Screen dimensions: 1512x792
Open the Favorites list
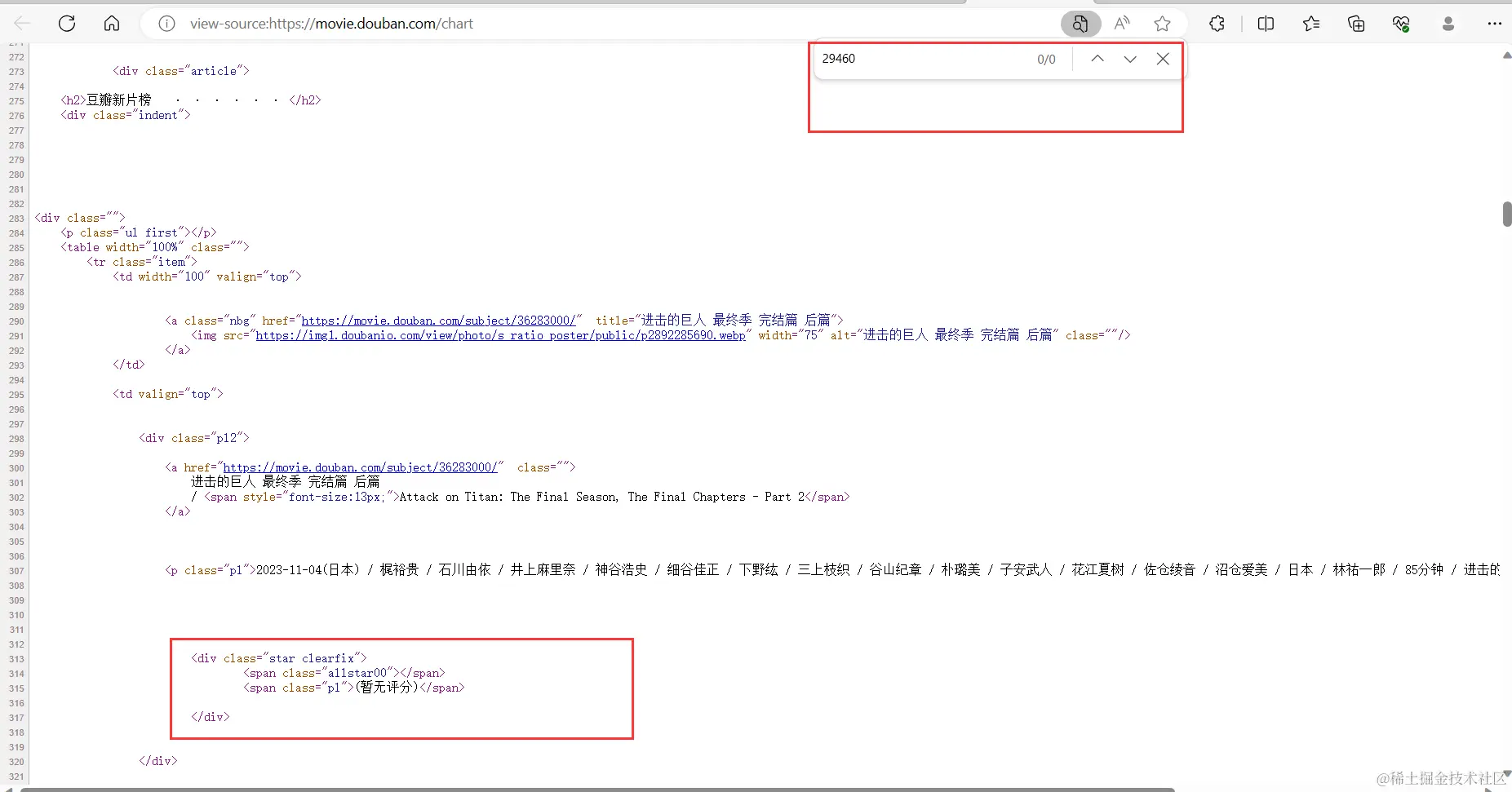(x=1311, y=24)
